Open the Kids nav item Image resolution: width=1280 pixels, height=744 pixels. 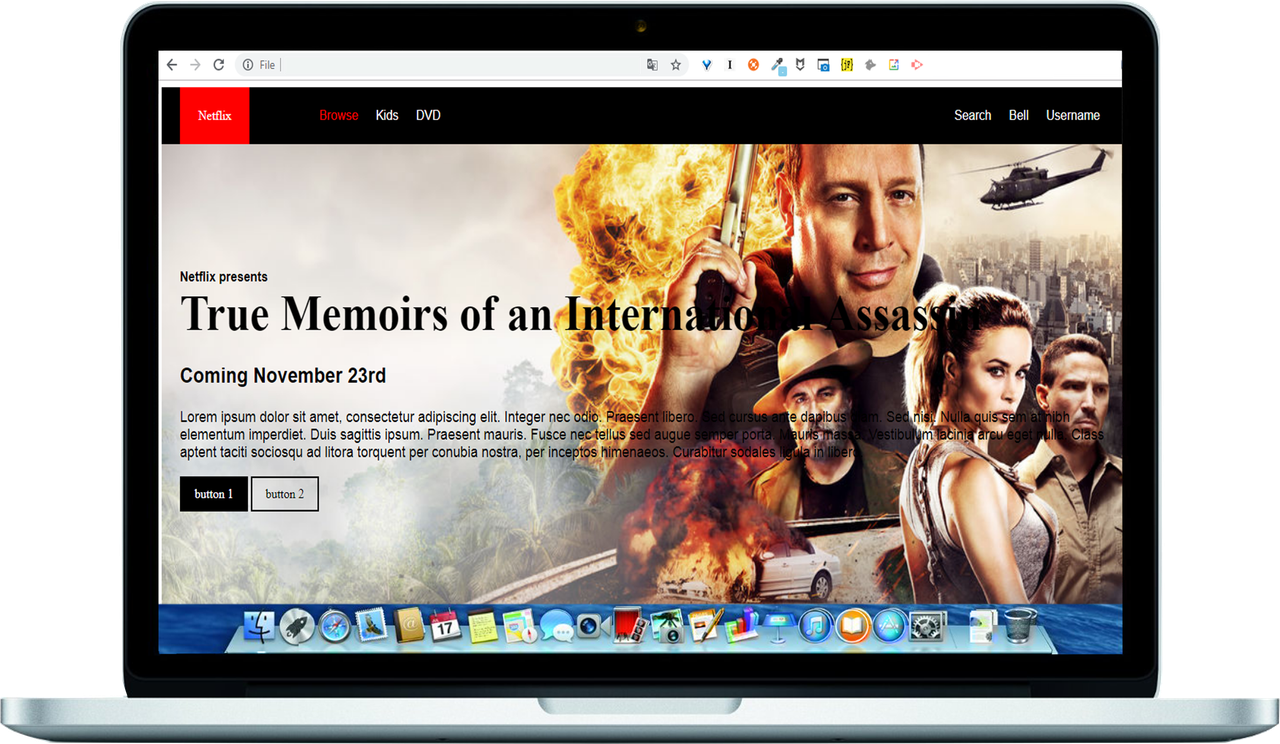pos(387,116)
